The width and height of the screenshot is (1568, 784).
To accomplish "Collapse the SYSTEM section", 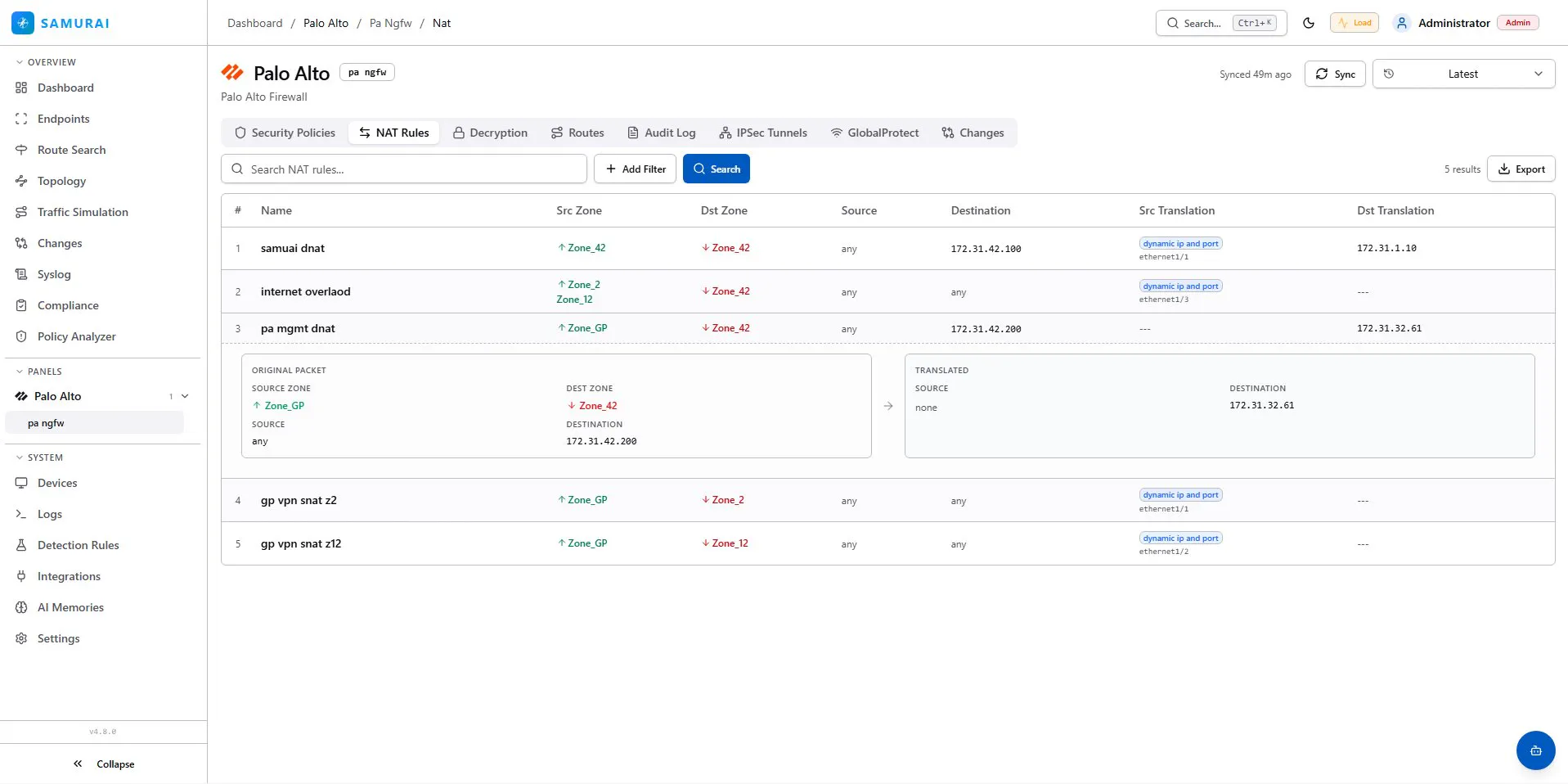I will coord(39,457).
